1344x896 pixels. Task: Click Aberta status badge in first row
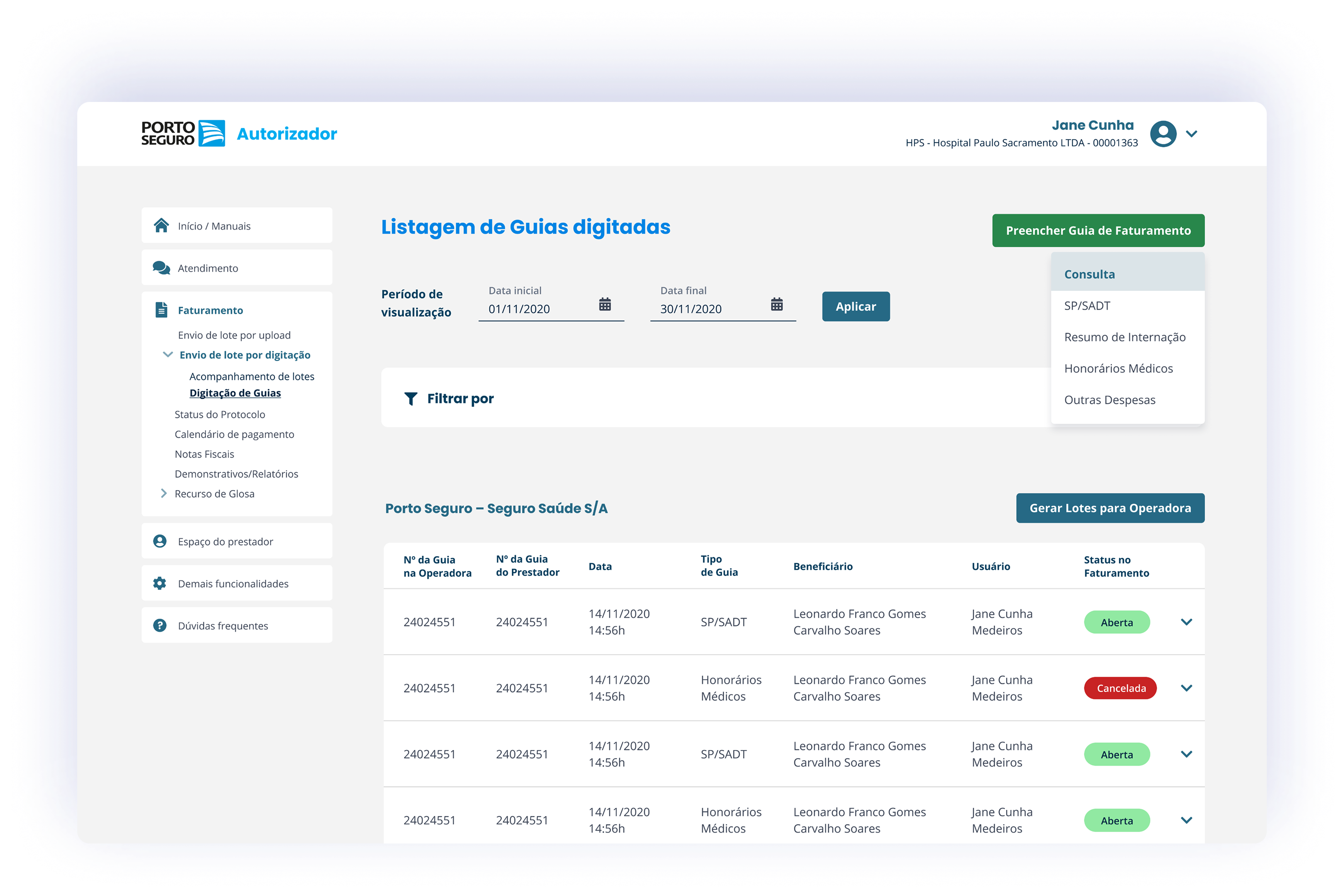pos(1117,622)
